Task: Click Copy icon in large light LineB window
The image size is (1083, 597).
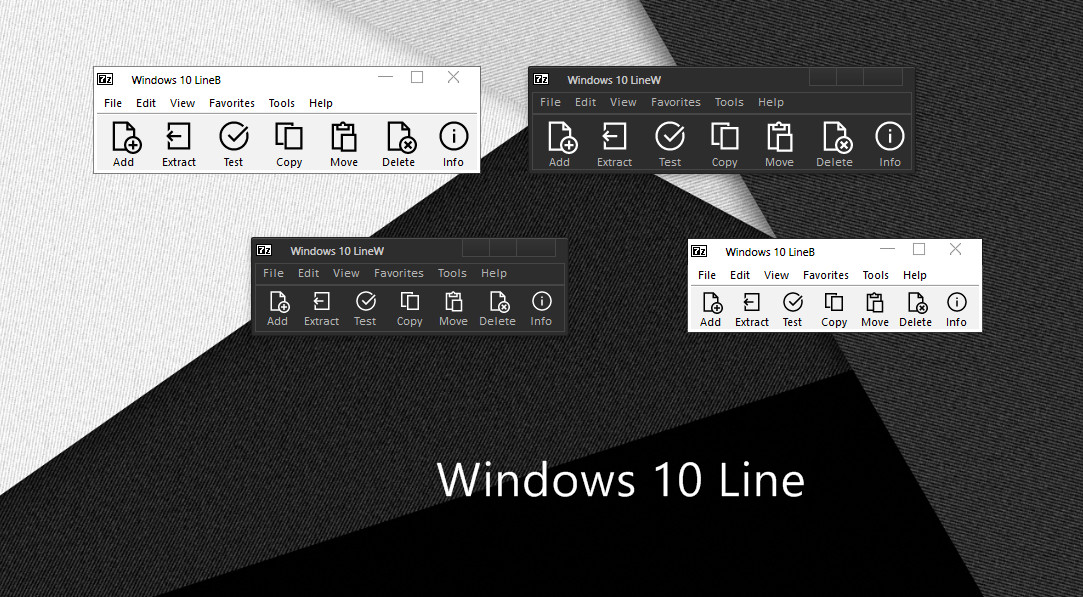Action: 289,137
